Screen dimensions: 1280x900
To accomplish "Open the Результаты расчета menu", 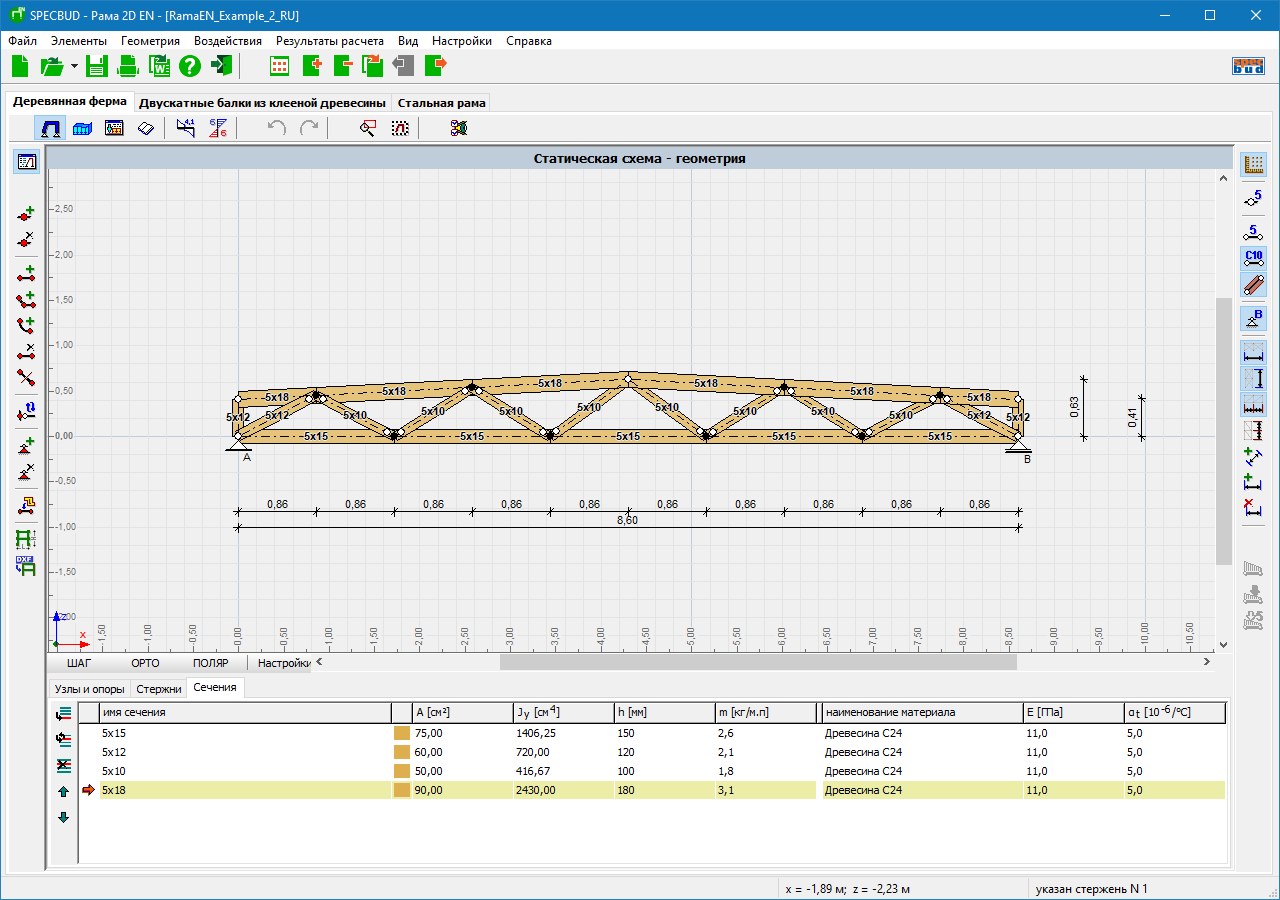I will coord(329,41).
